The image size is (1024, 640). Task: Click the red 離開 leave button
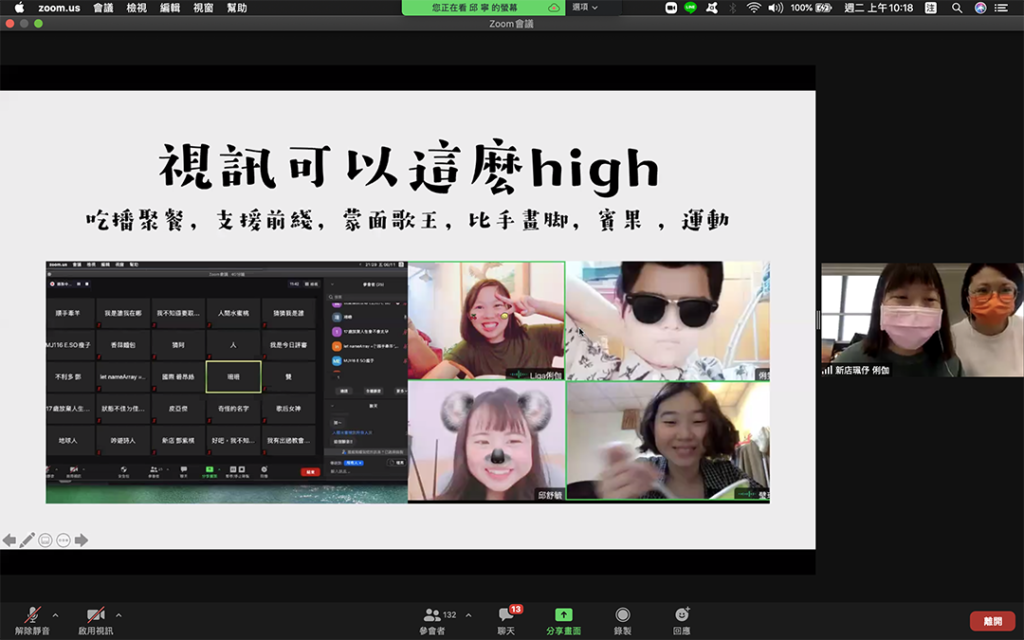(x=992, y=621)
